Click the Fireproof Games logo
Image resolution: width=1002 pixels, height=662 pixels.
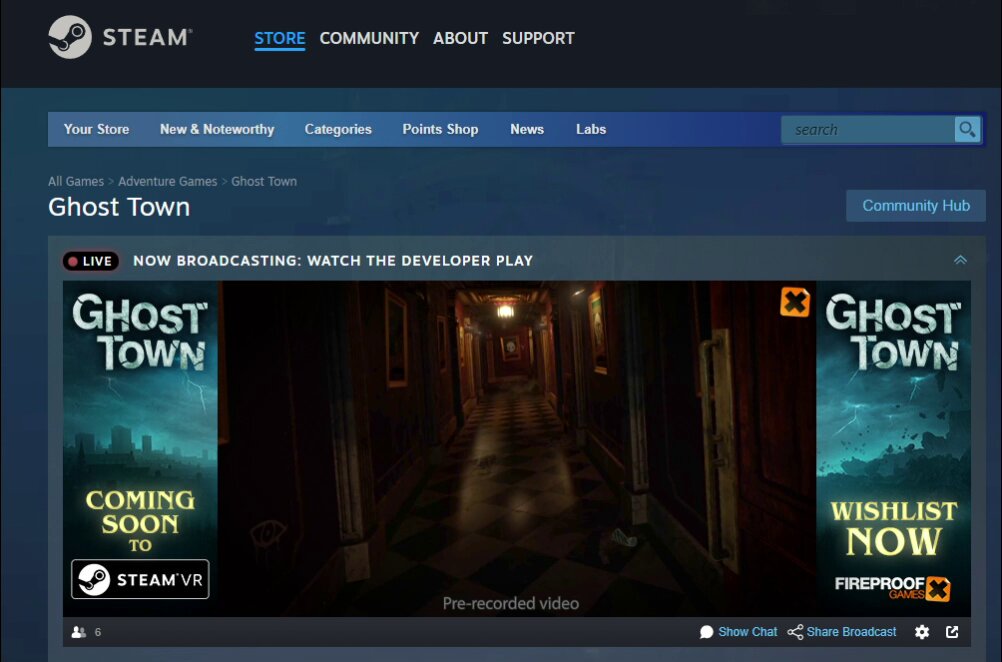(x=892, y=588)
